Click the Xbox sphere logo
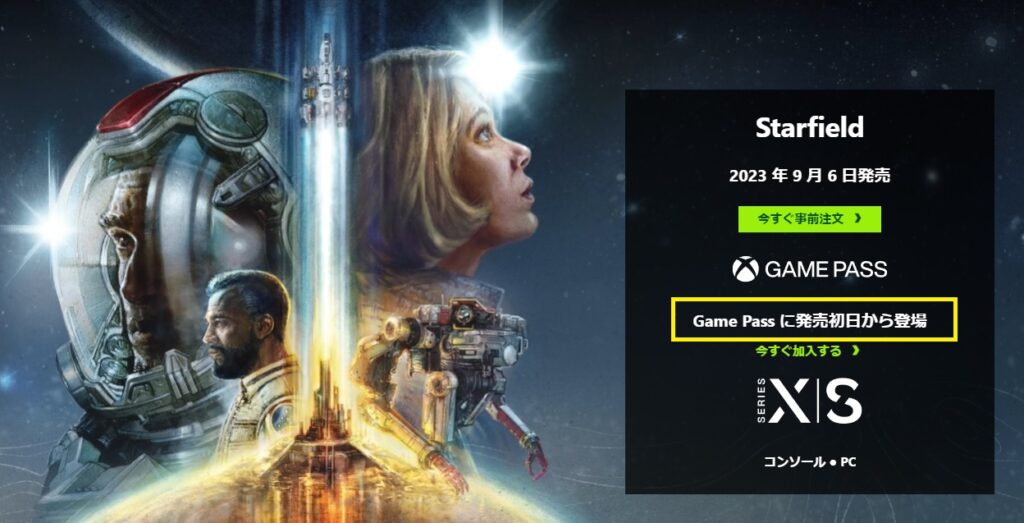Screen dimensions: 1024x523 745,269
